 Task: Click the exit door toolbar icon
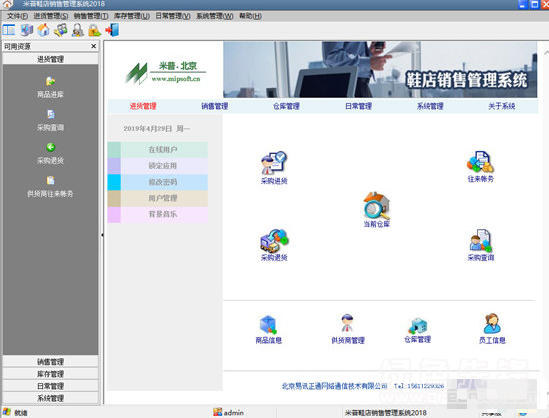[112, 30]
